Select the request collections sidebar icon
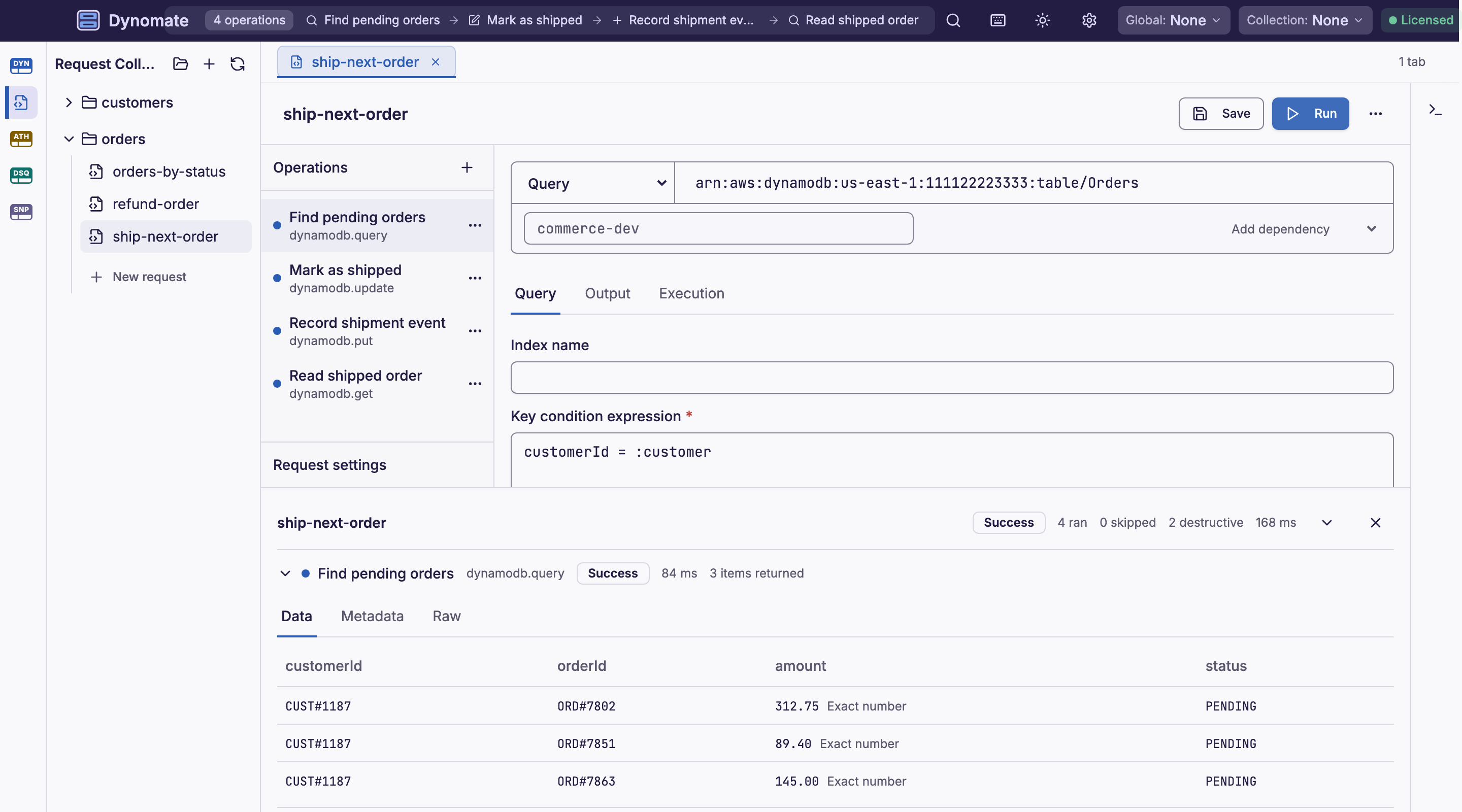The image size is (1462, 812). (x=21, y=103)
